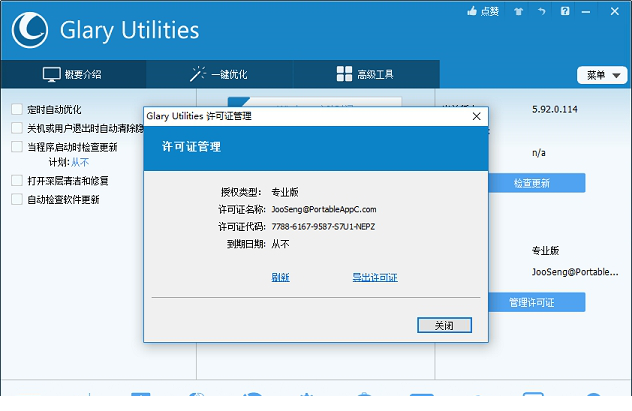Click the 导出许可证 link
Image resolution: width=632 pixels, height=411 pixels.
(375, 277)
